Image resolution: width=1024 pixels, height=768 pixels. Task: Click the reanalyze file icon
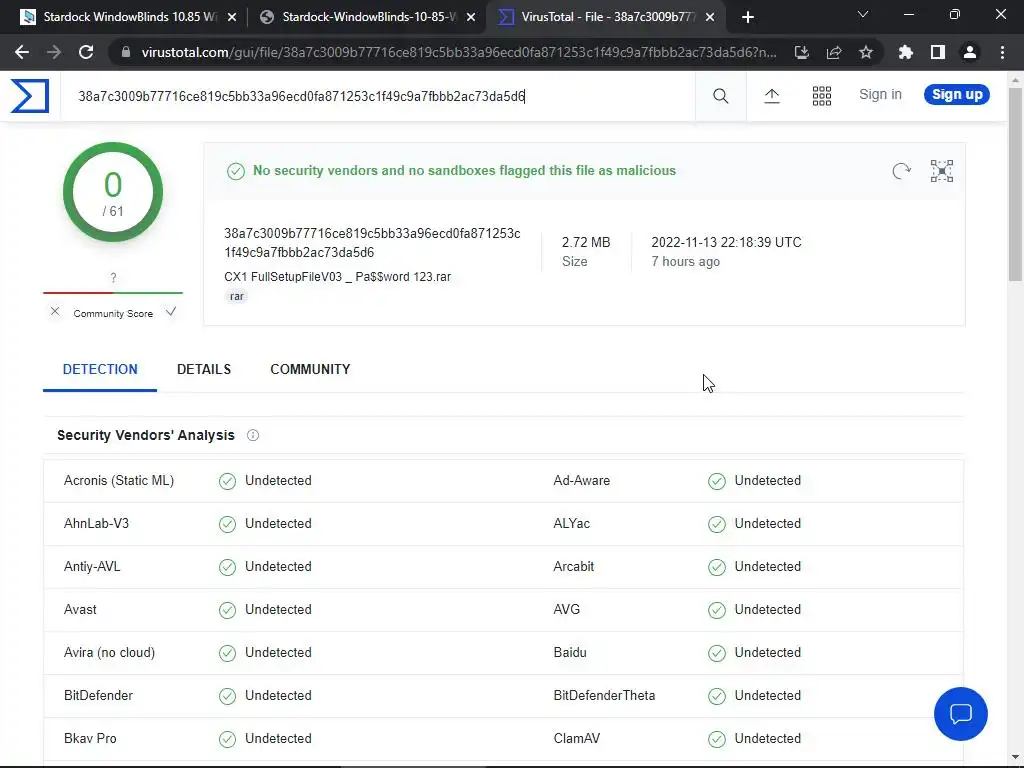pyautogui.click(x=901, y=171)
